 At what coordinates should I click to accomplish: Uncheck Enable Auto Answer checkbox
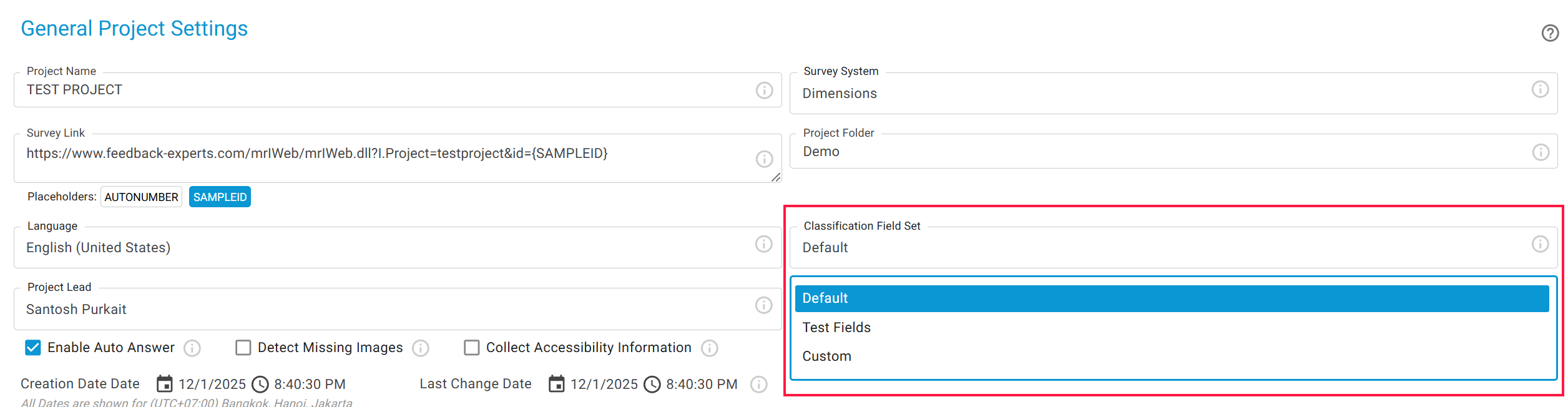pos(33,348)
